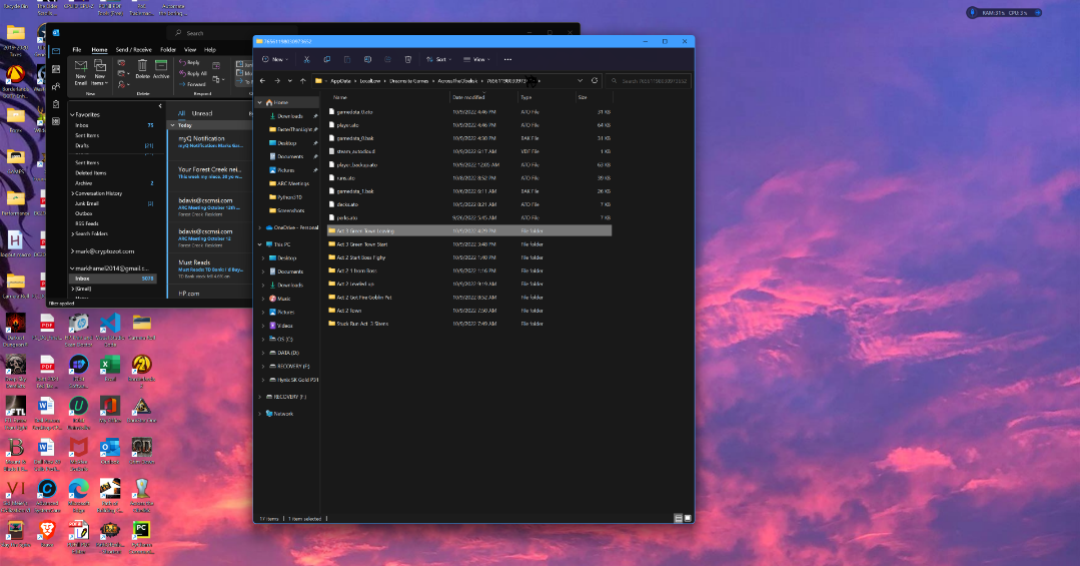Click the Refresh icon beside address bar

point(594,81)
